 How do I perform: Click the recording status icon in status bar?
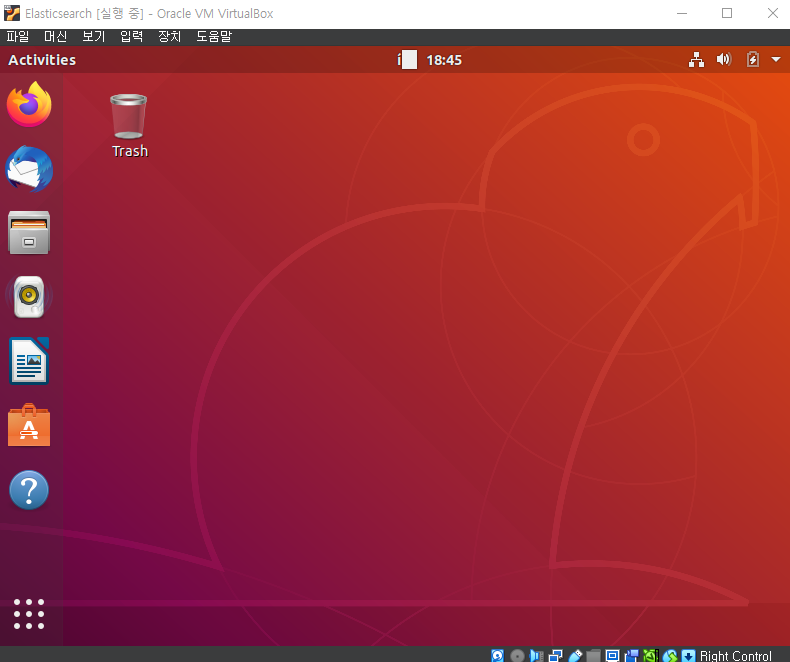pyautogui.click(x=631, y=655)
